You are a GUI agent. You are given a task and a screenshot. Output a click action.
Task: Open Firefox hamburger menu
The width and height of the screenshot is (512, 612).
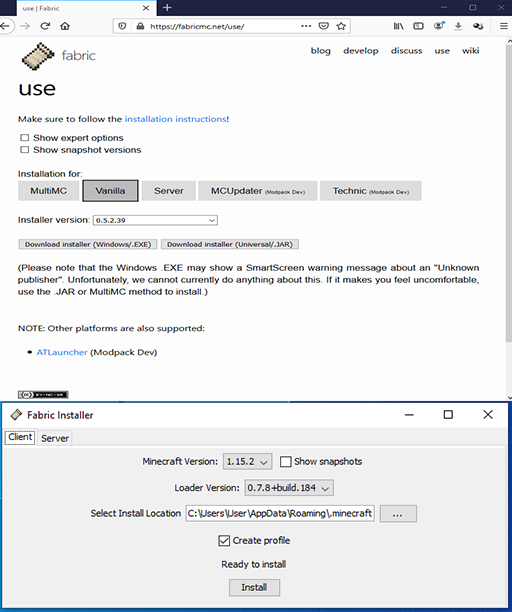[x=503, y=26]
